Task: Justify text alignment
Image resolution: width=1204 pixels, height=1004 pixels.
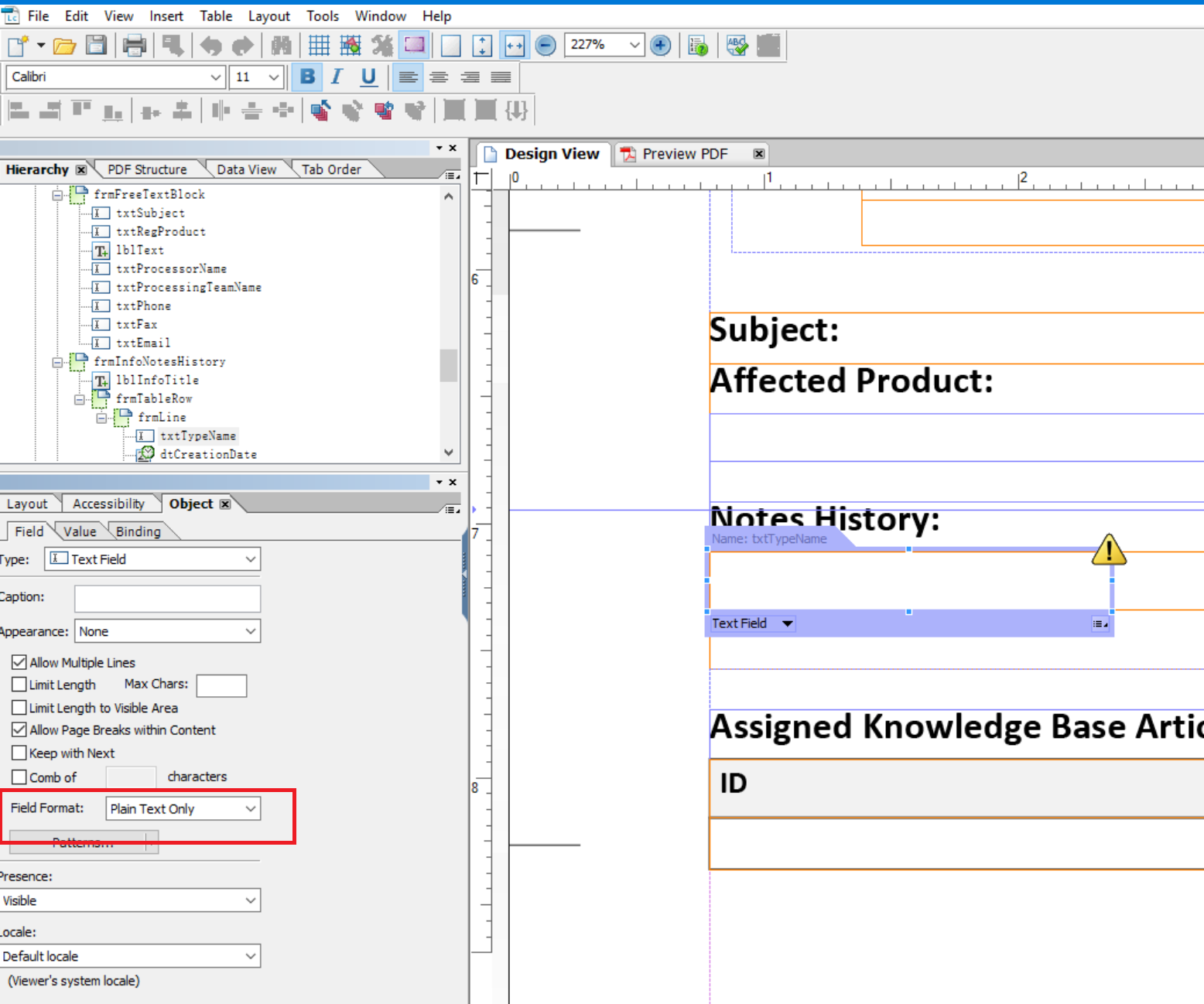Action: pos(501,77)
